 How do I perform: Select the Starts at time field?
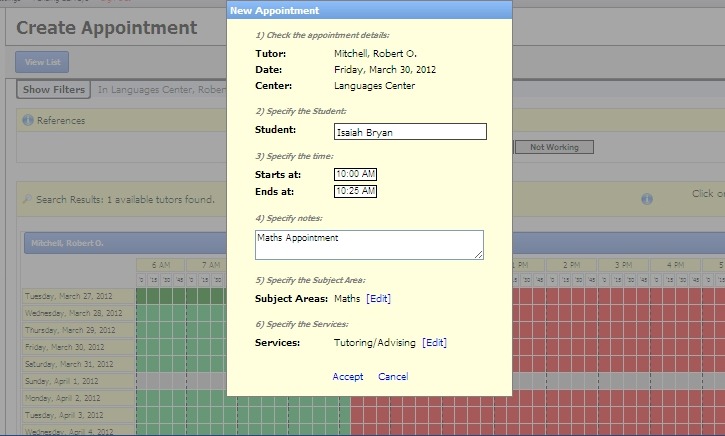355,174
